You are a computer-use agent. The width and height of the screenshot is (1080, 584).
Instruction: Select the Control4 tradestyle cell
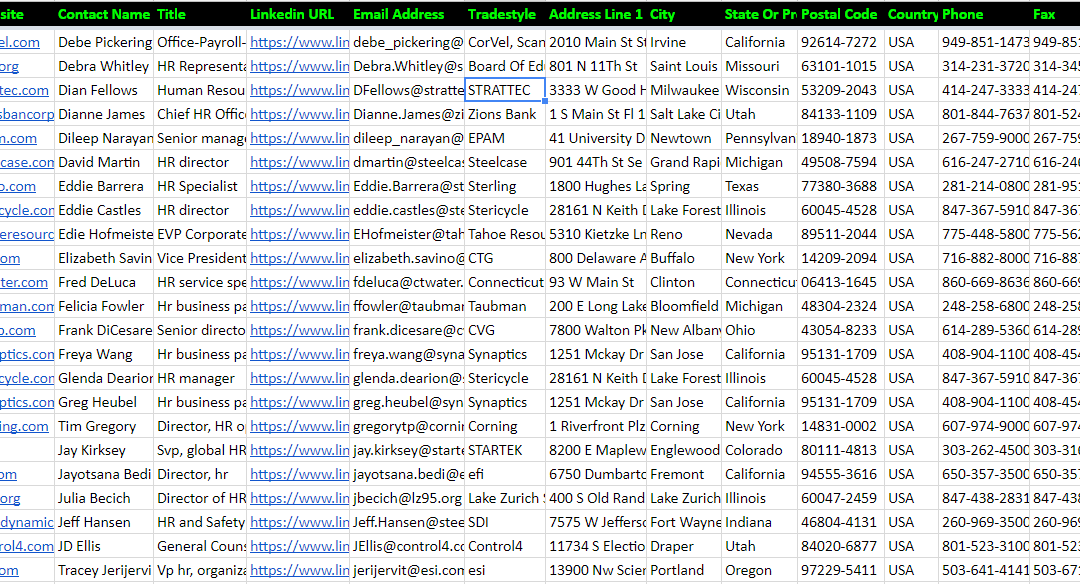tap(505, 546)
